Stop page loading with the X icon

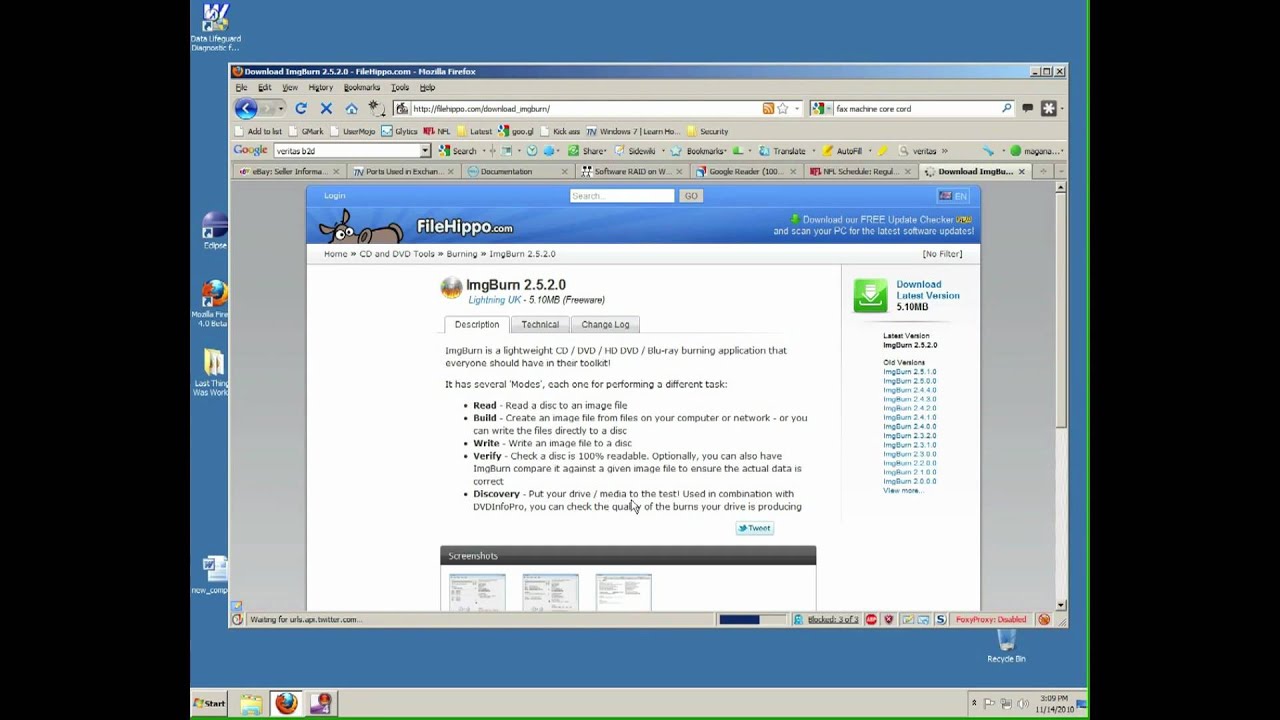(x=326, y=108)
